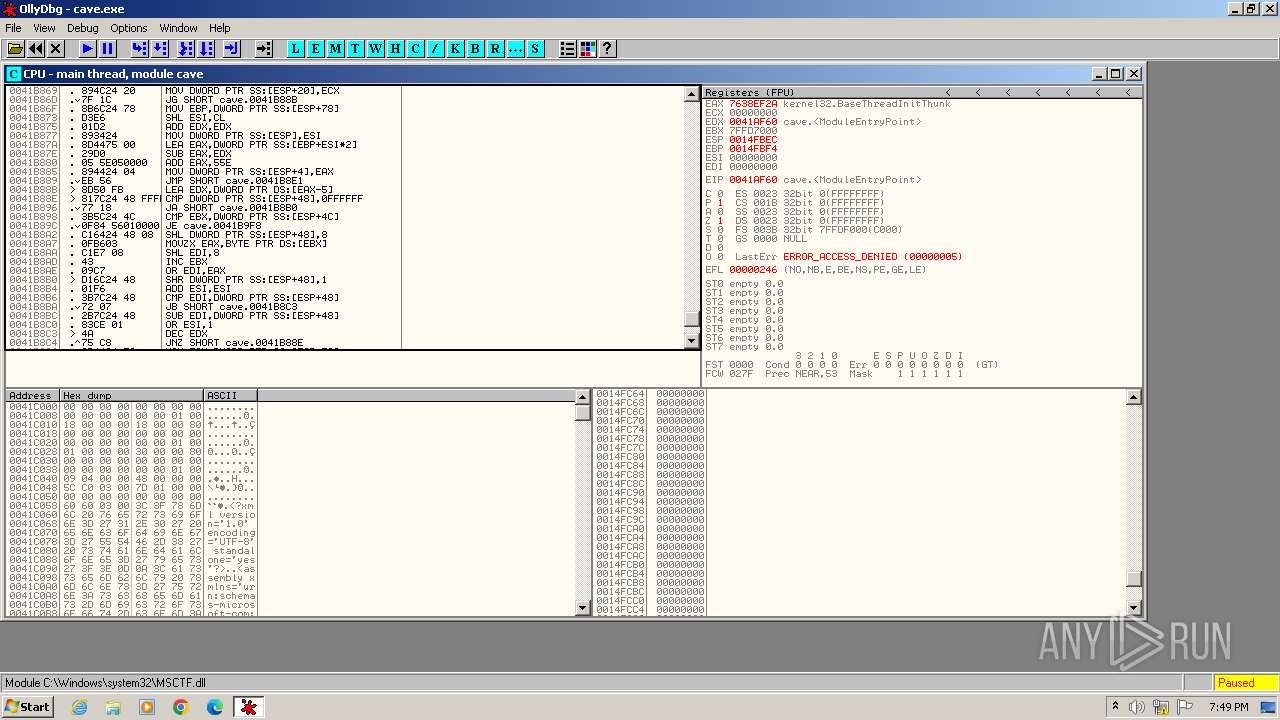The image size is (1280, 720).
Task: Open the Debug menu
Action: click(83, 28)
